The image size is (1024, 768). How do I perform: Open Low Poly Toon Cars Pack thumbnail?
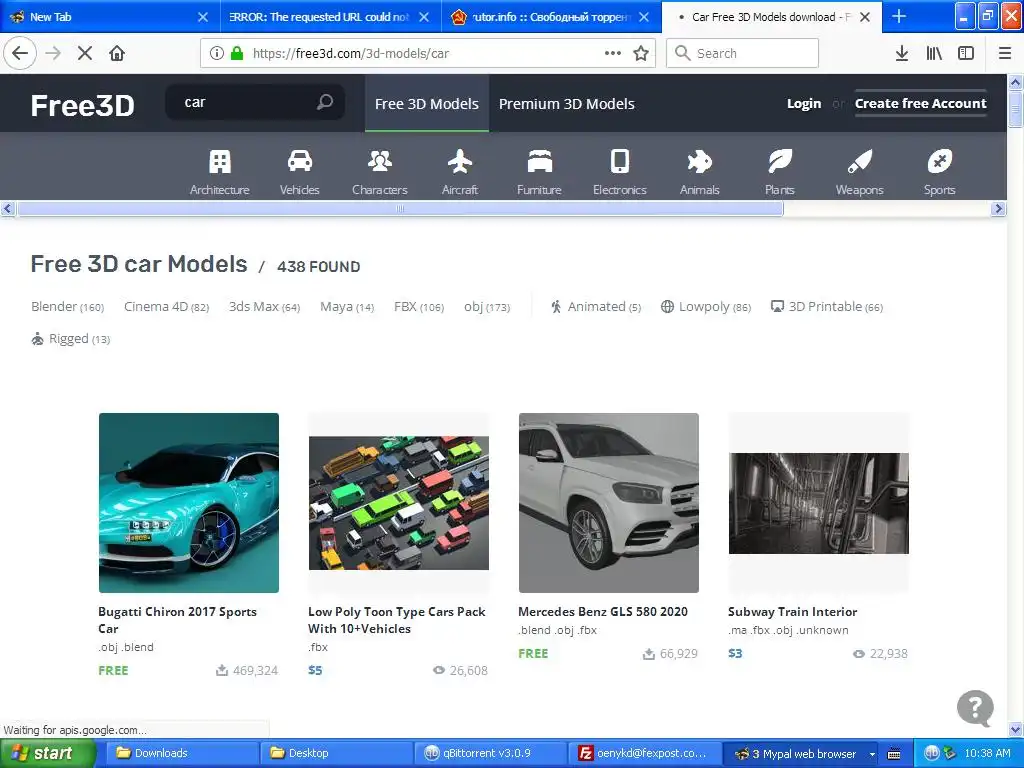pos(398,503)
